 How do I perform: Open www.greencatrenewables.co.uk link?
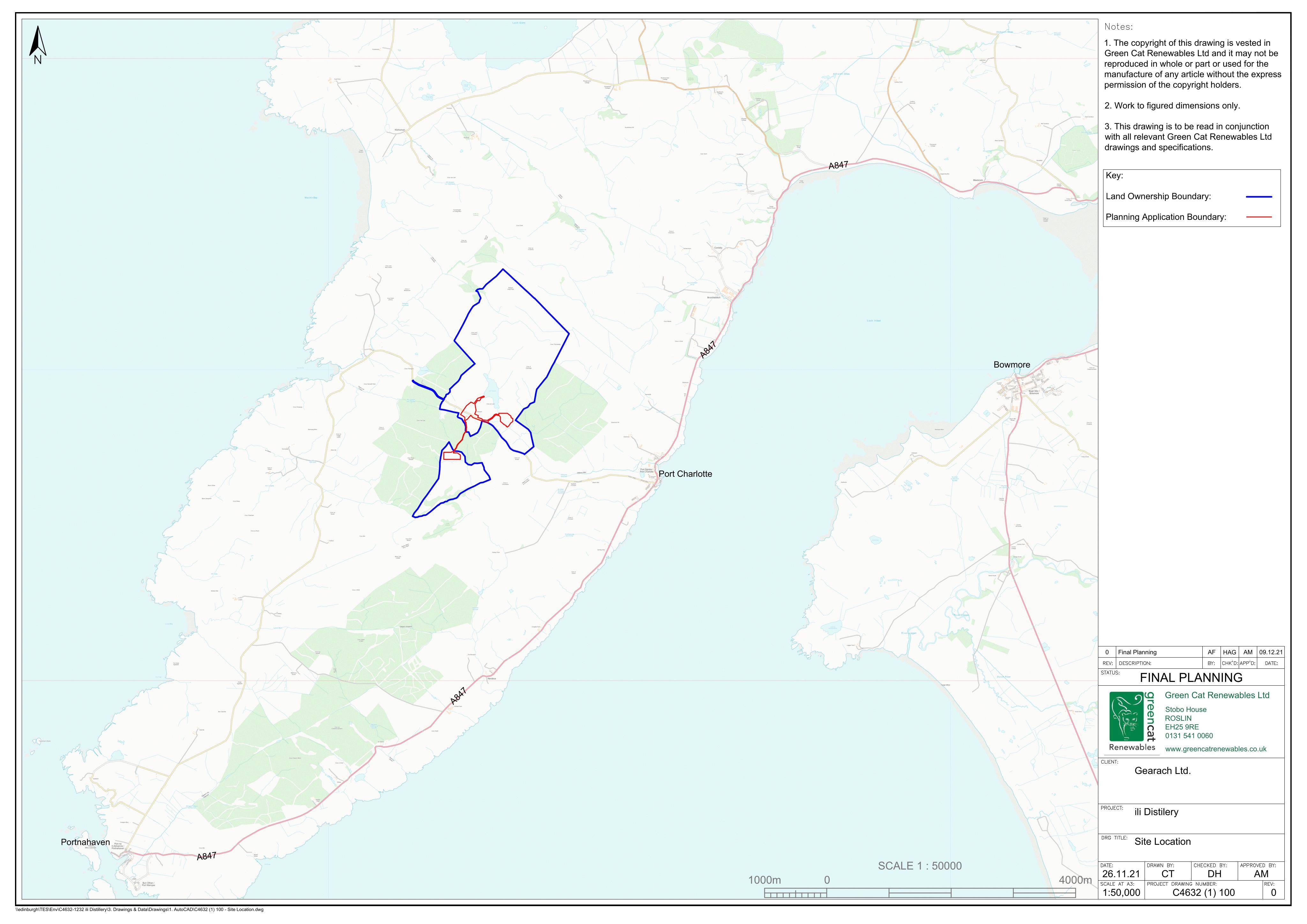tap(1215, 749)
